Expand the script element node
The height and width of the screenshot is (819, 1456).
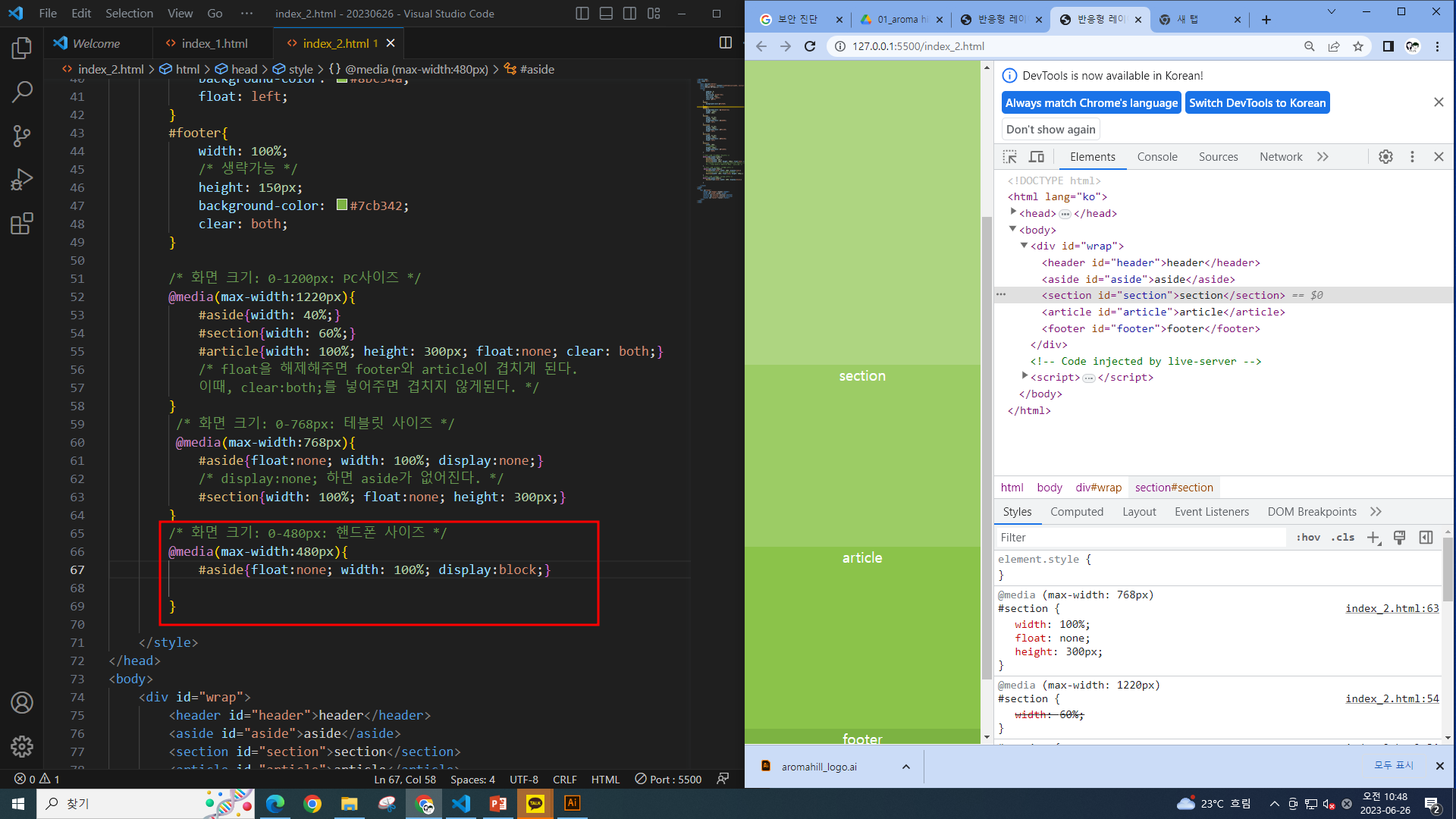(1025, 377)
